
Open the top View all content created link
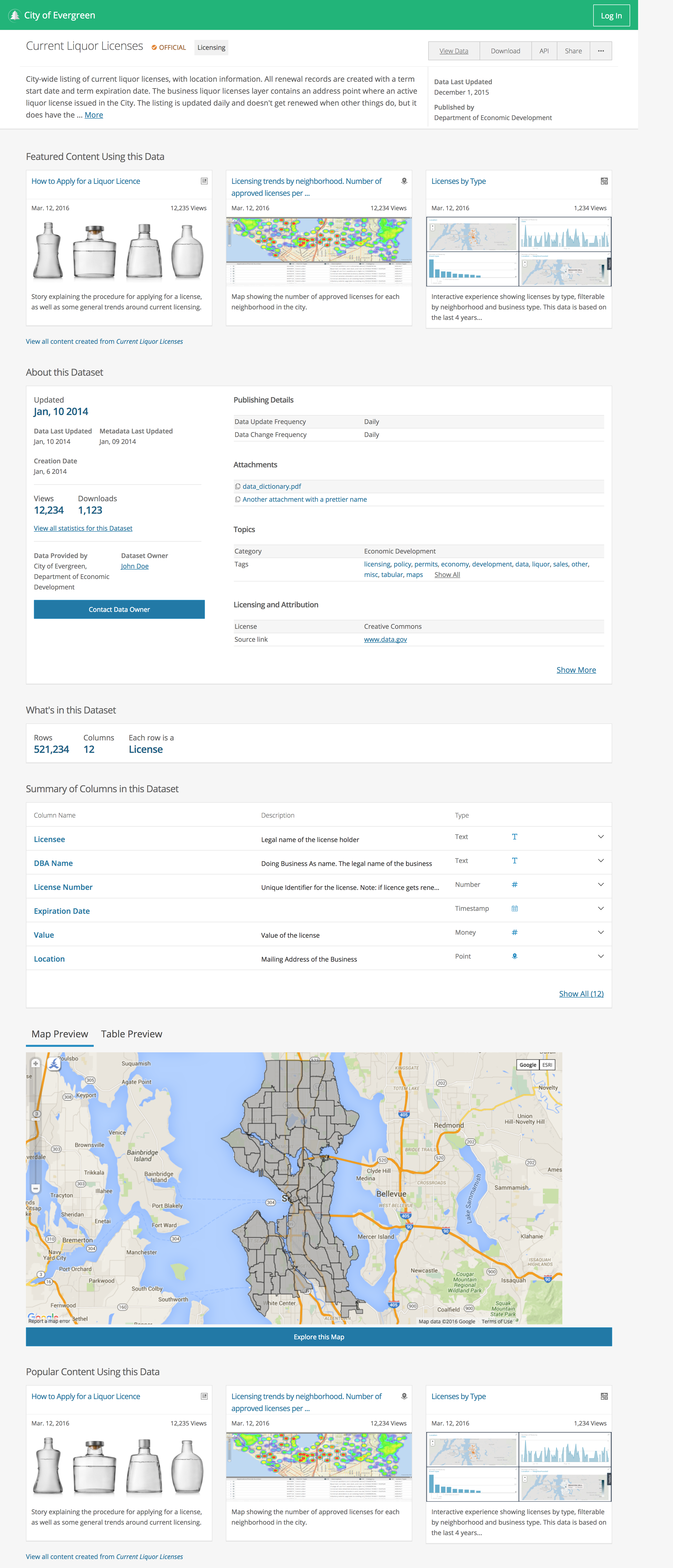click(104, 342)
